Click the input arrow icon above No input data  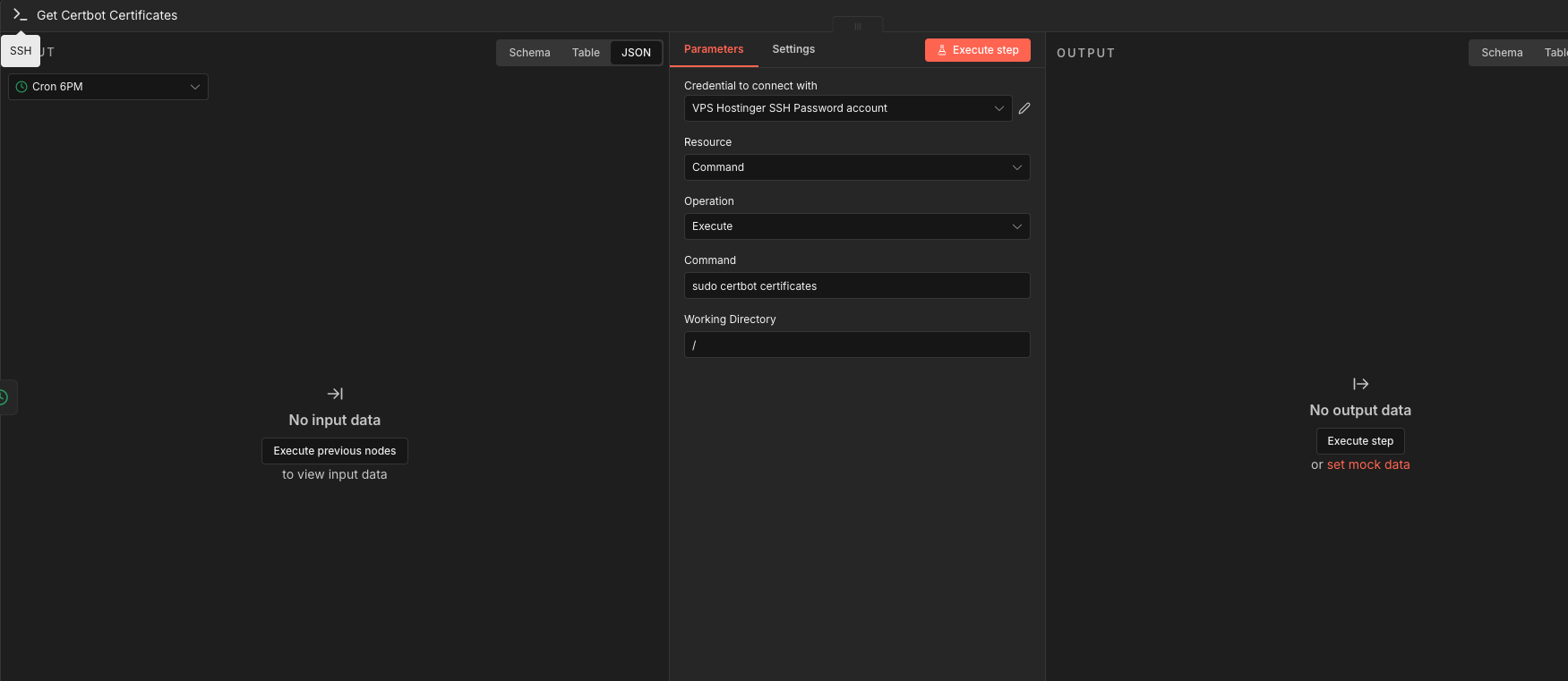[x=335, y=394]
